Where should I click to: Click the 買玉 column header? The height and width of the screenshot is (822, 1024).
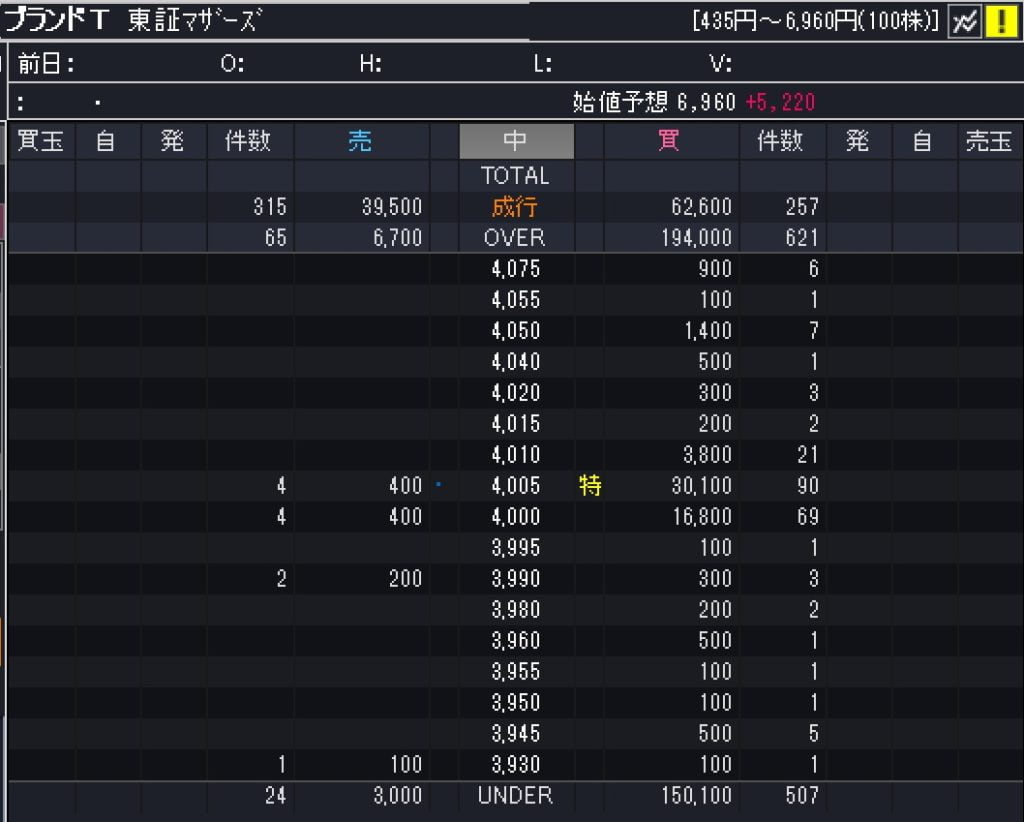(x=41, y=142)
